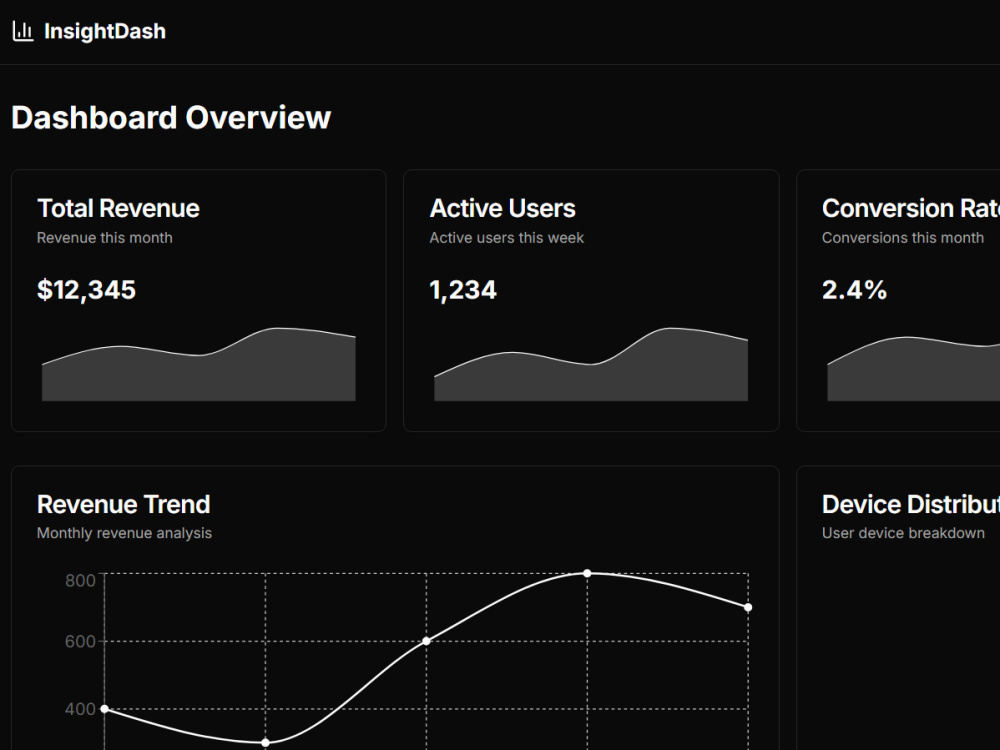Click the 400 y-axis label
This screenshot has width=1000, height=750.
80,709
